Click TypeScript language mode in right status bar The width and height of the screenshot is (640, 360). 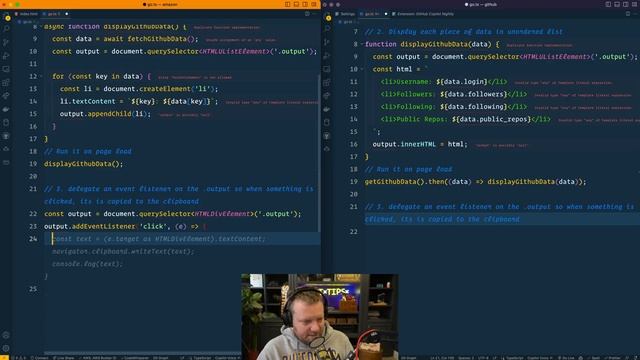tap(512, 358)
